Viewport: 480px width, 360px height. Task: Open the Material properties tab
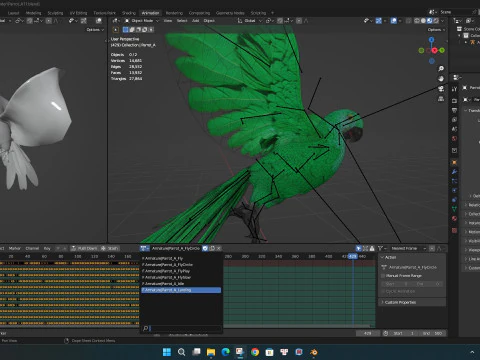pos(454,218)
